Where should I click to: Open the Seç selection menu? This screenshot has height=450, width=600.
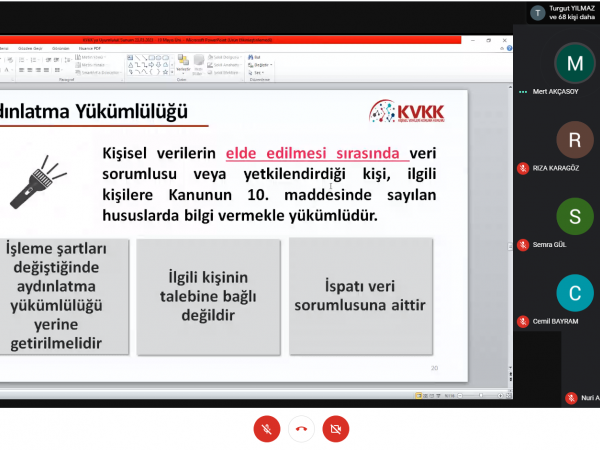[x=256, y=72]
